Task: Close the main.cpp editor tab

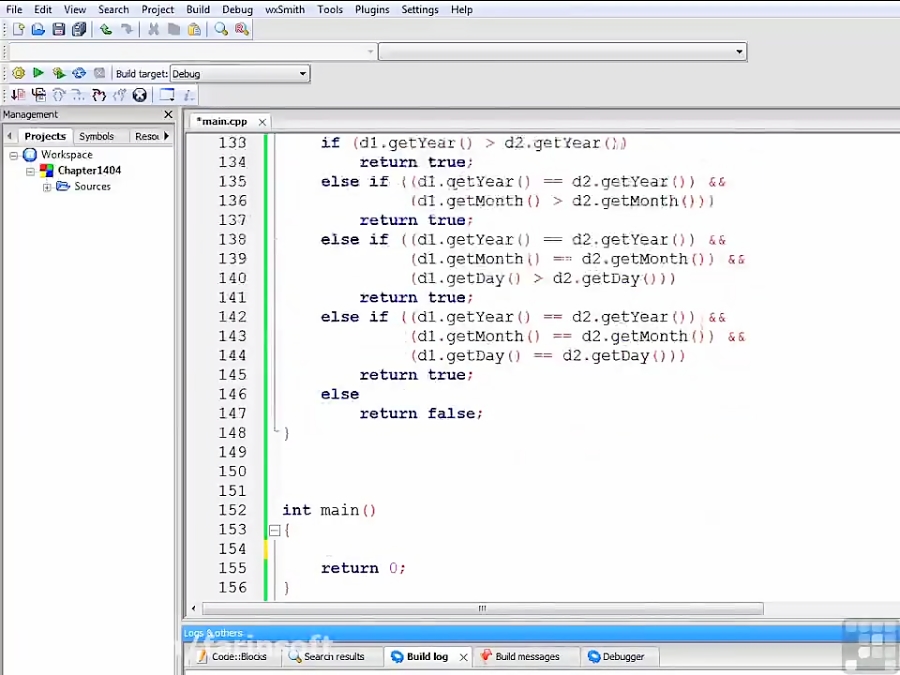Action: [263, 122]
